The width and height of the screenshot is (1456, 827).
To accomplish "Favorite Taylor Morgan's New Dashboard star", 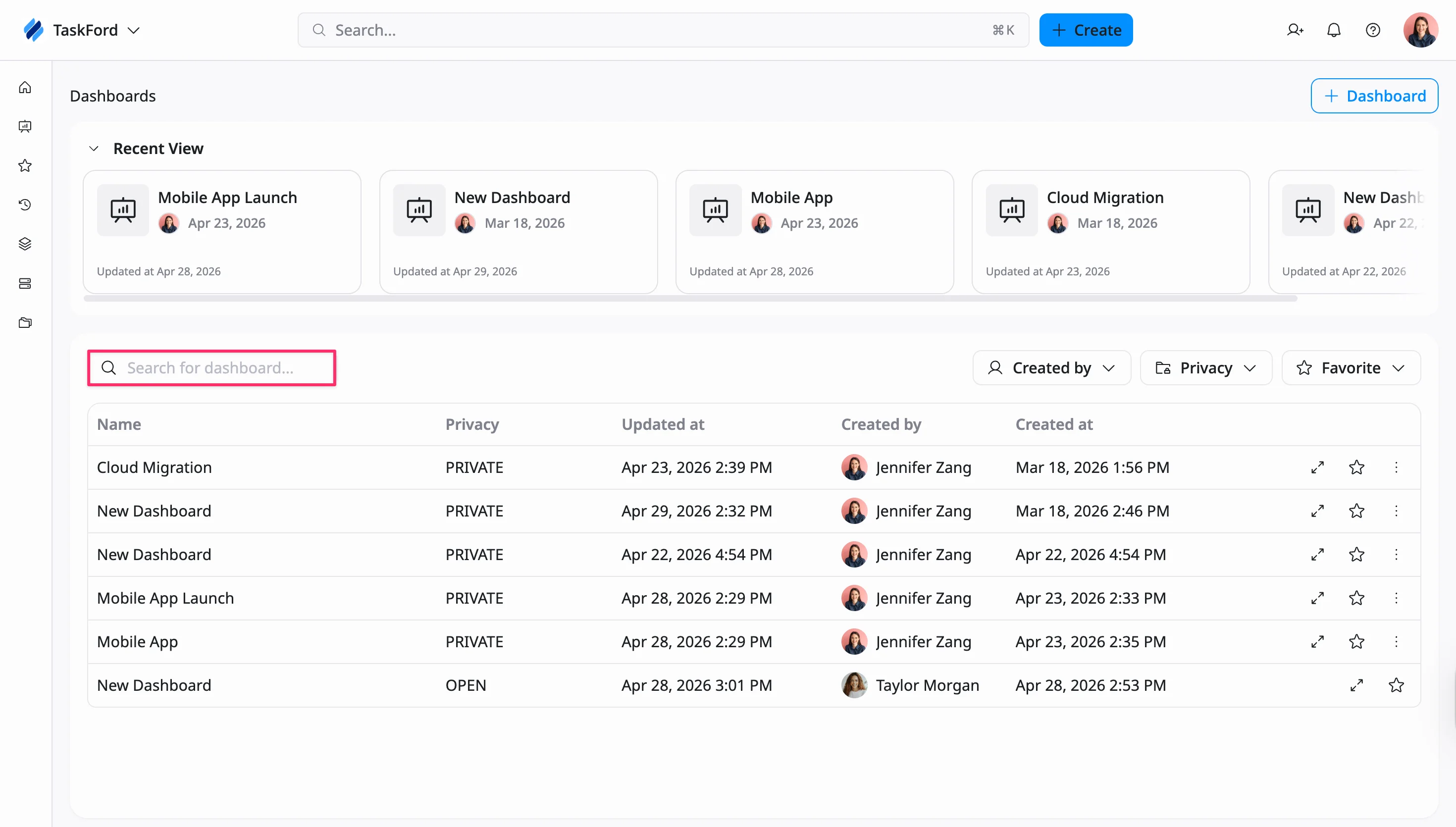I will coord(1397,685).
